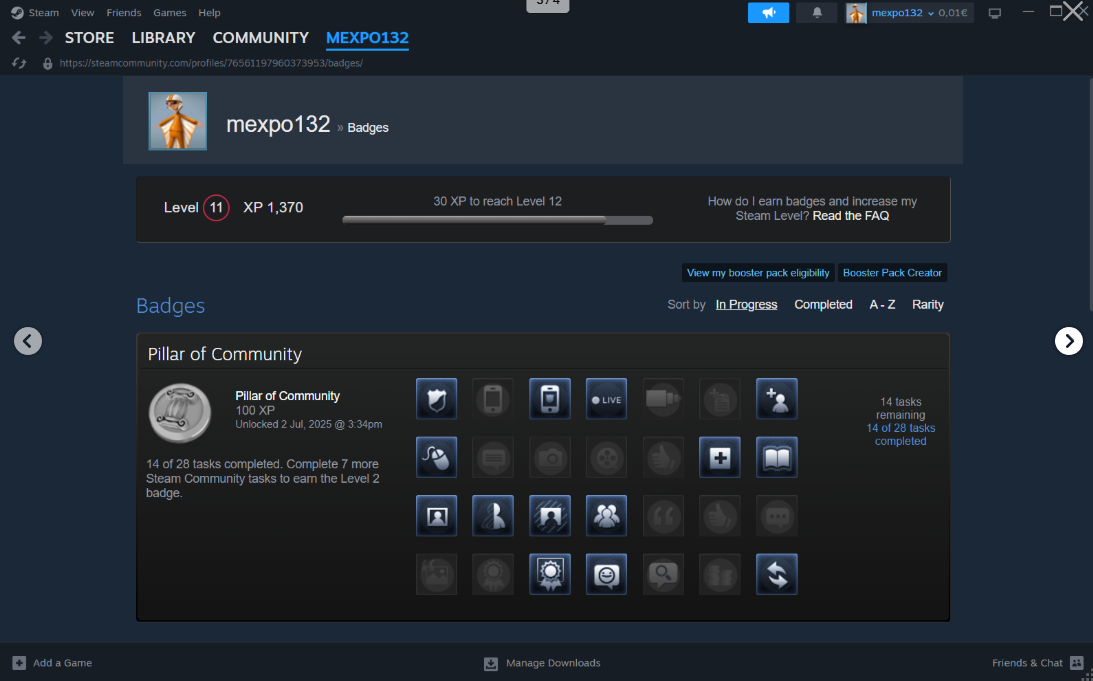1093x681 pixels.
Task: Click the steamcommunity URL address field
Action: 211,63
